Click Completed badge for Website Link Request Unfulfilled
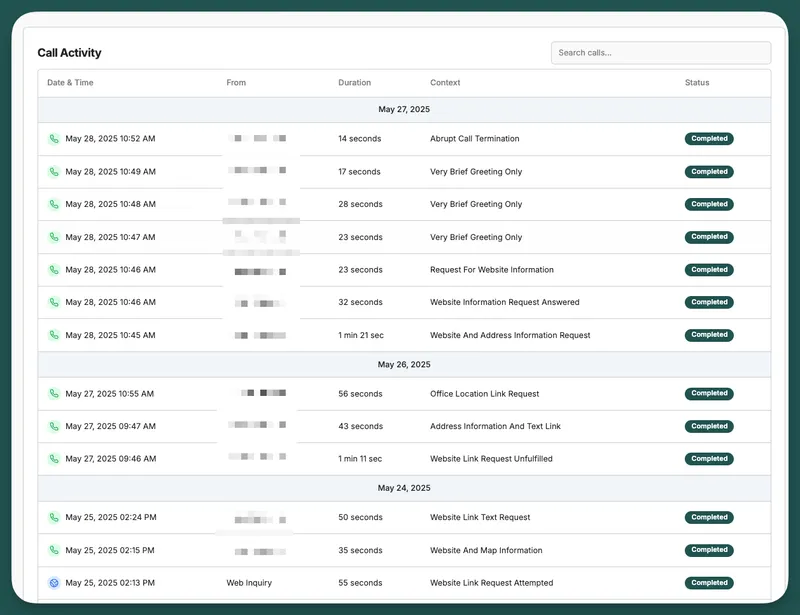800x615 pixels. pyautogui.click(x=709, y=459)
